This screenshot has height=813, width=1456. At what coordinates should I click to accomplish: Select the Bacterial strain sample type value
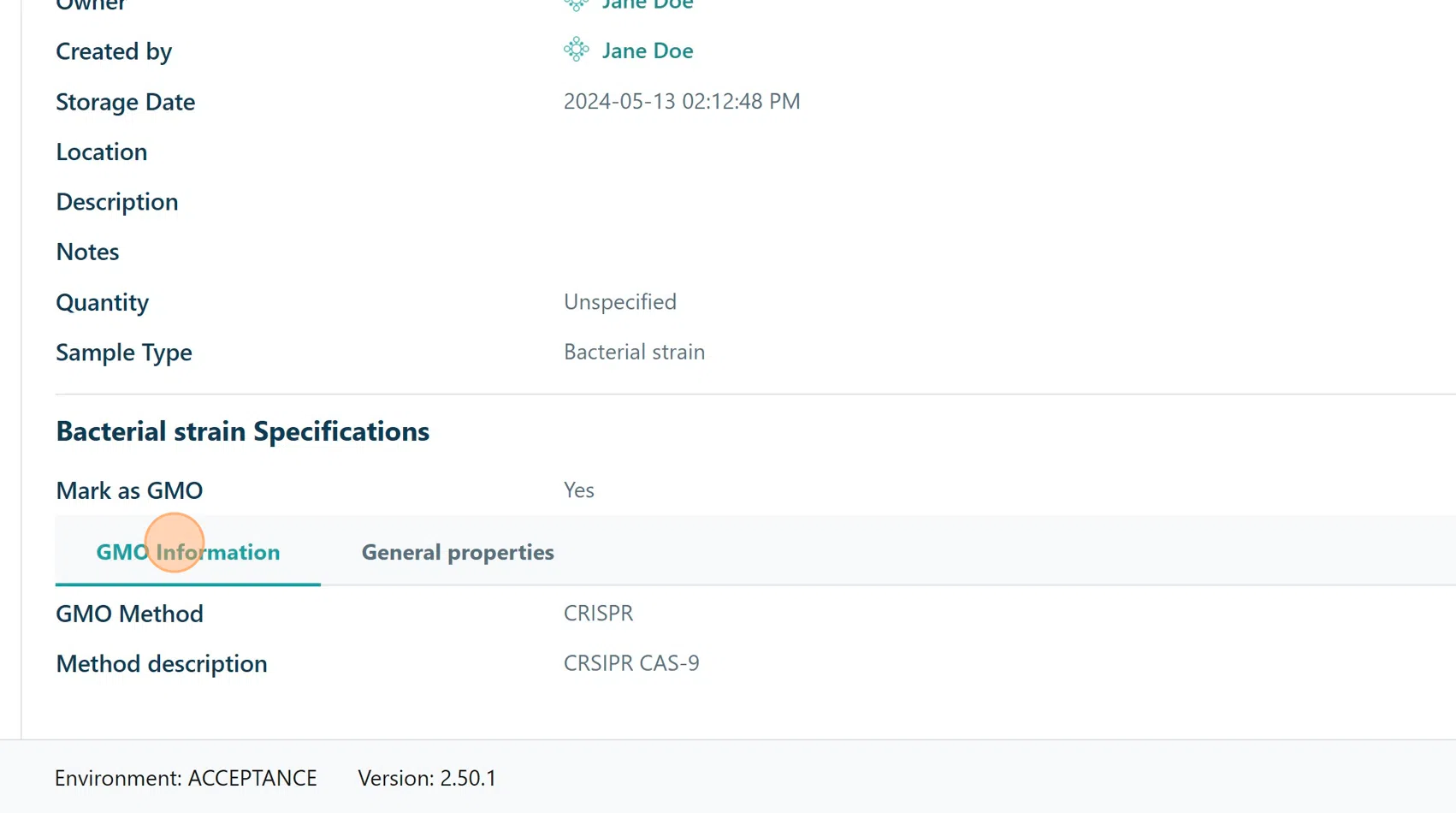[634, 352]
